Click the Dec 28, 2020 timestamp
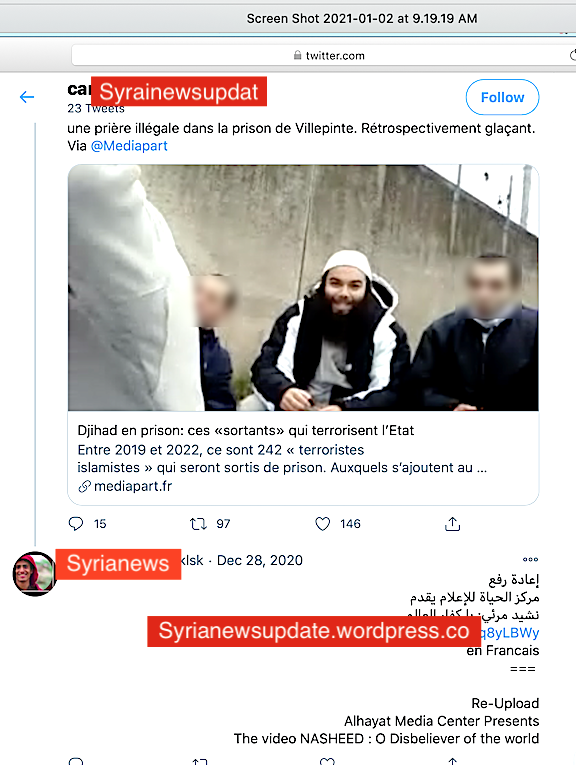 tap(259, 560)
